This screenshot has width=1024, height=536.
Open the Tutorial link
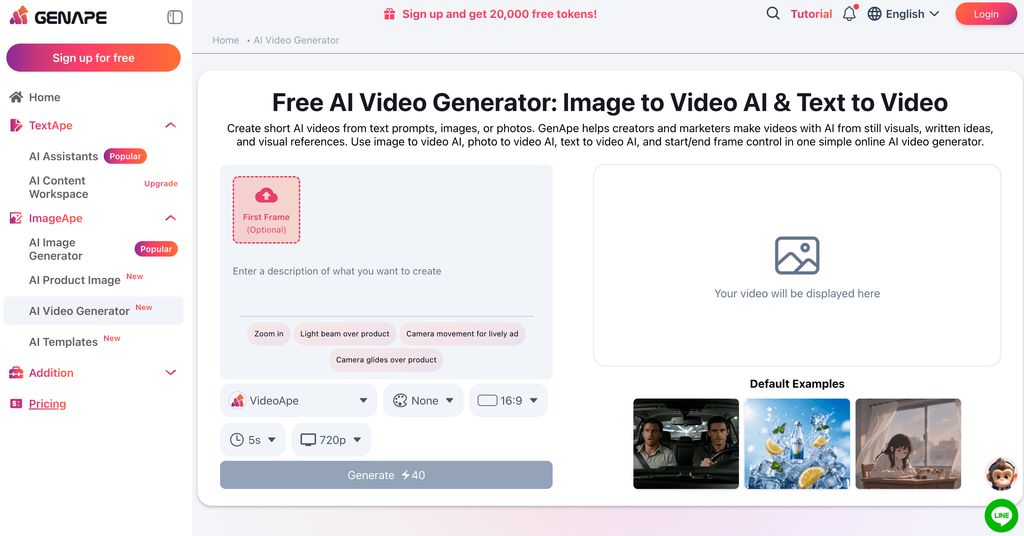pos(811,14)
